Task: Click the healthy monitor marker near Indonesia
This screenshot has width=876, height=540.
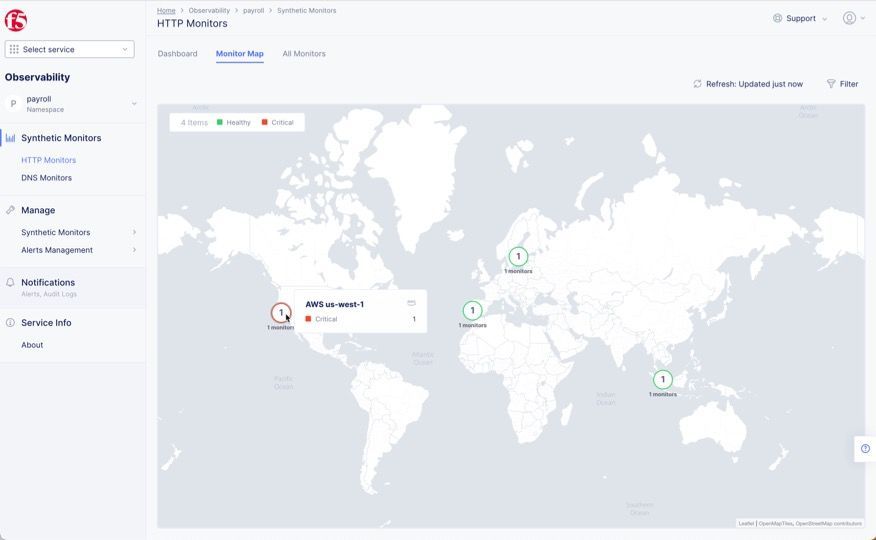Action: pos(663,380)
